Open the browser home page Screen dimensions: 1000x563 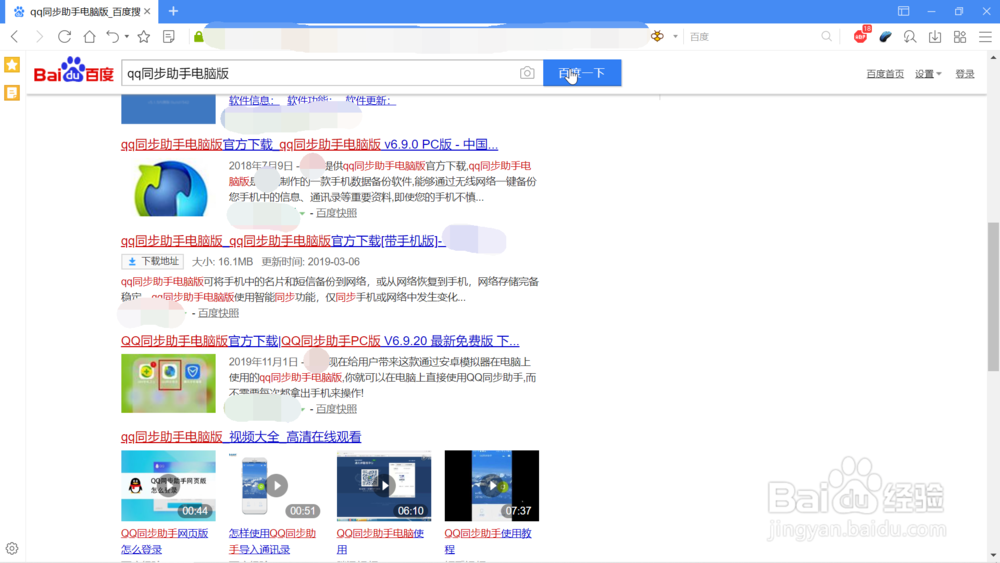[89, 36]
